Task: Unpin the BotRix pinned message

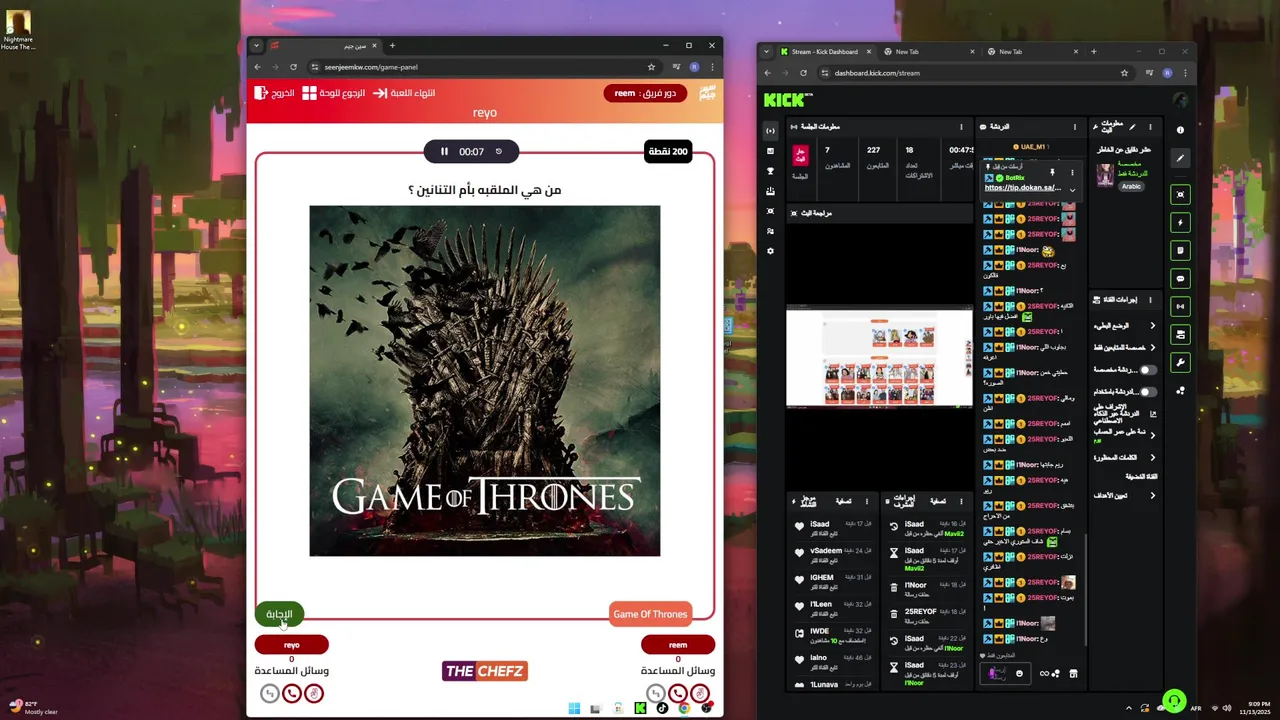Action: pos(1051,172)
